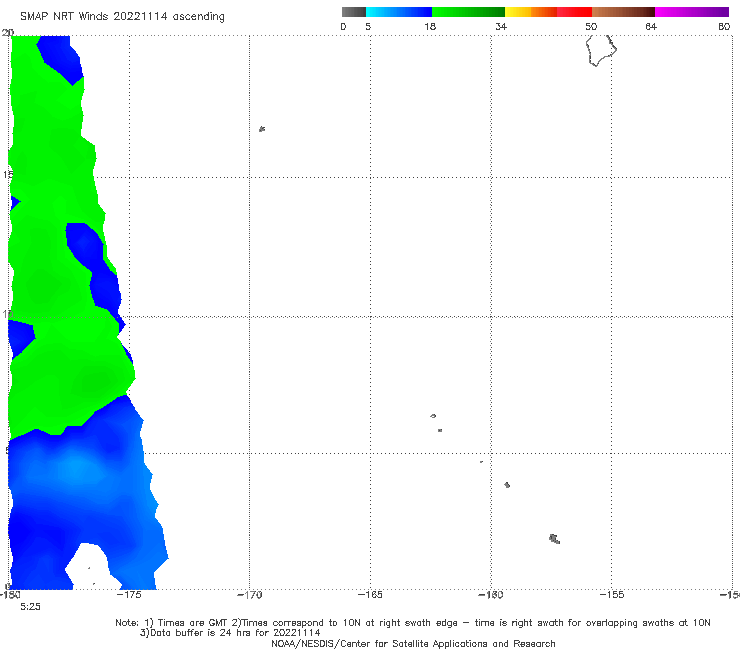Image resolution: width=740 pixels, height=650 pixels.
Task: Click the longitude label '-170'
Action: [249, 595]
